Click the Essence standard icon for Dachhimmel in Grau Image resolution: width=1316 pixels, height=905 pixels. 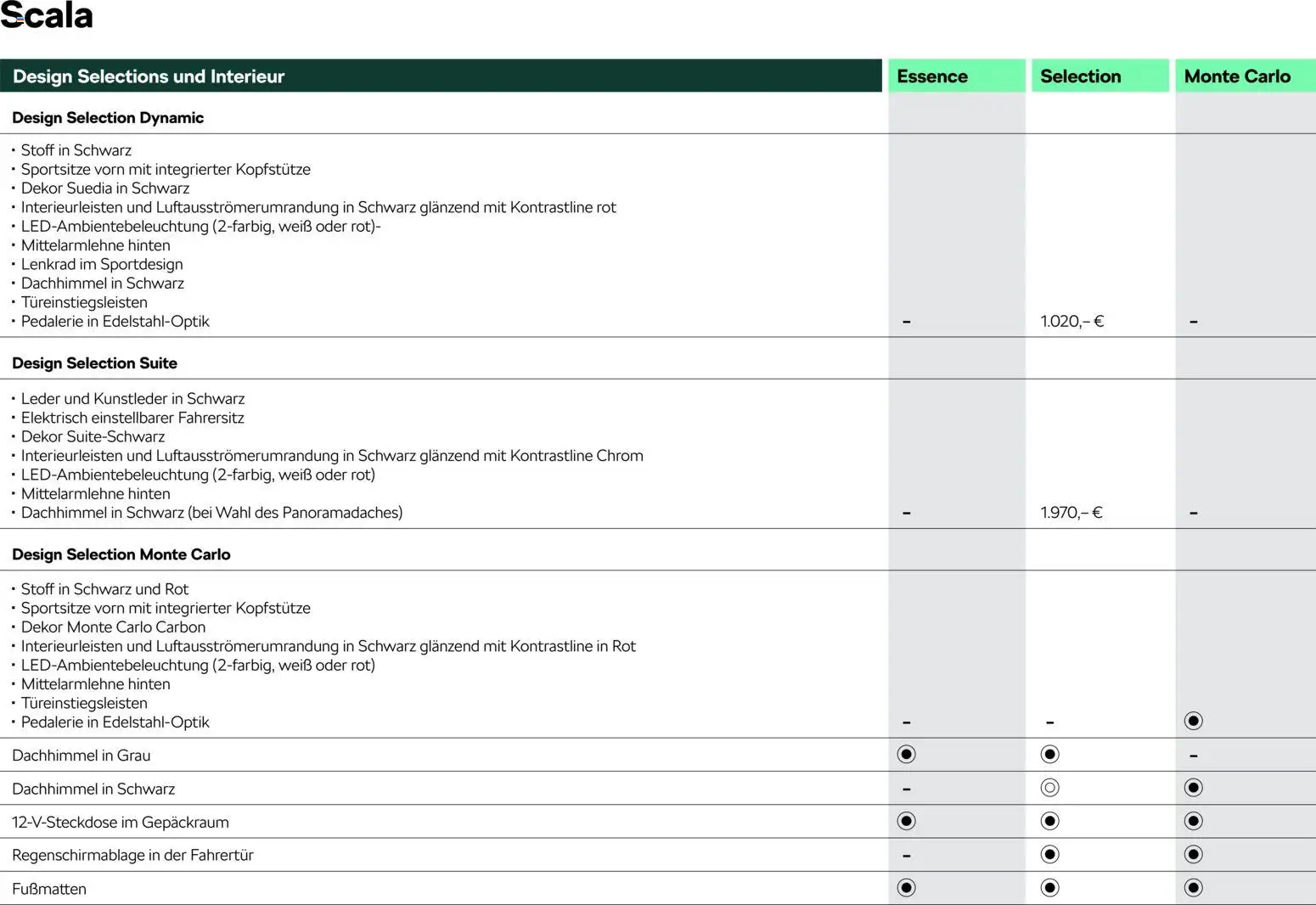906,754
